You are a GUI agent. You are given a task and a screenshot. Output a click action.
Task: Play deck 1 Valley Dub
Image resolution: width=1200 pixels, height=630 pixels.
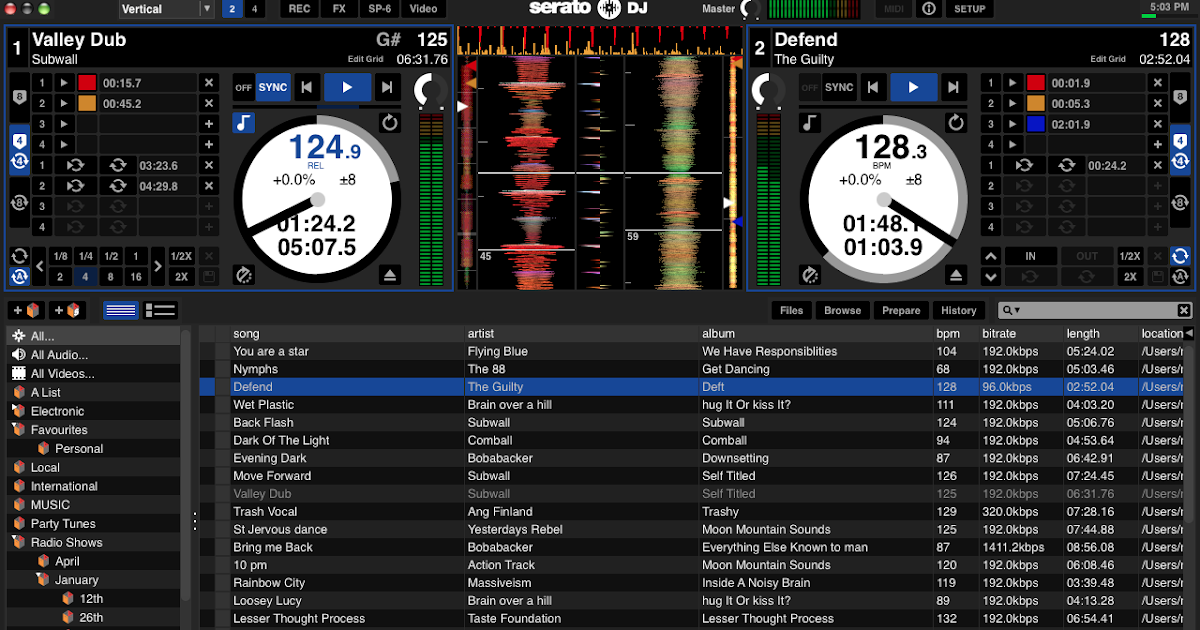(347, 87)
